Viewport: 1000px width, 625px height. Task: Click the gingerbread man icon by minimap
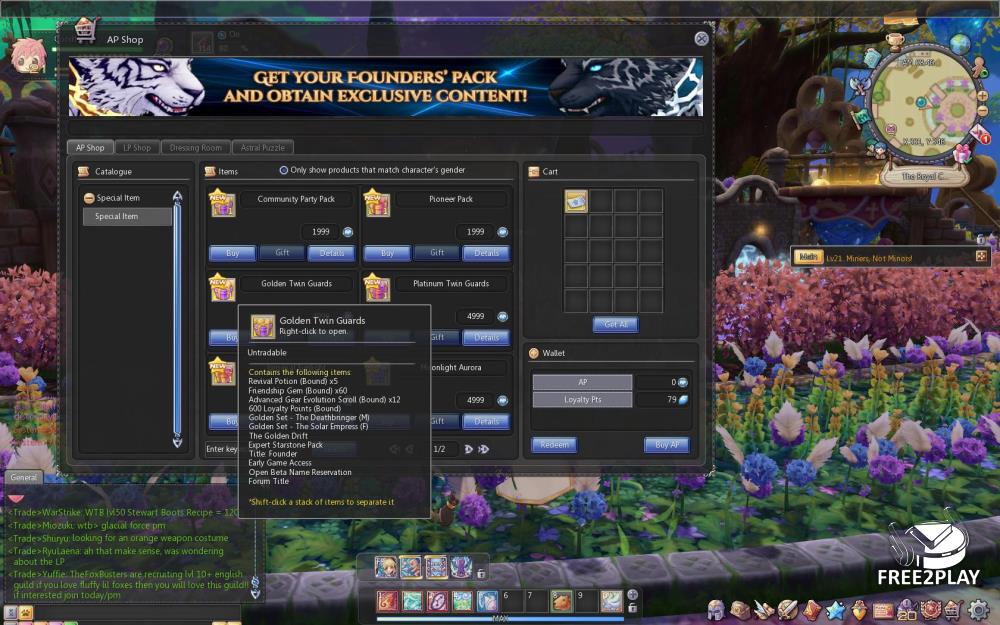(x=979, y=66)
